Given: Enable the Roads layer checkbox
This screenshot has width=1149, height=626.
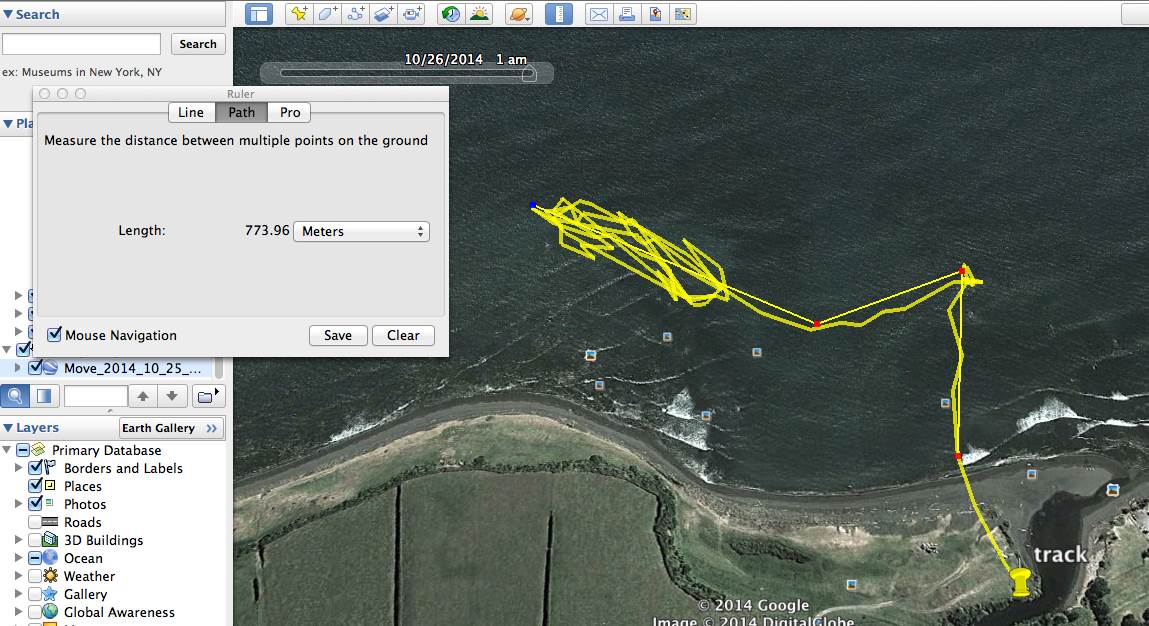Looking at the screenshot, I should 36,522.
